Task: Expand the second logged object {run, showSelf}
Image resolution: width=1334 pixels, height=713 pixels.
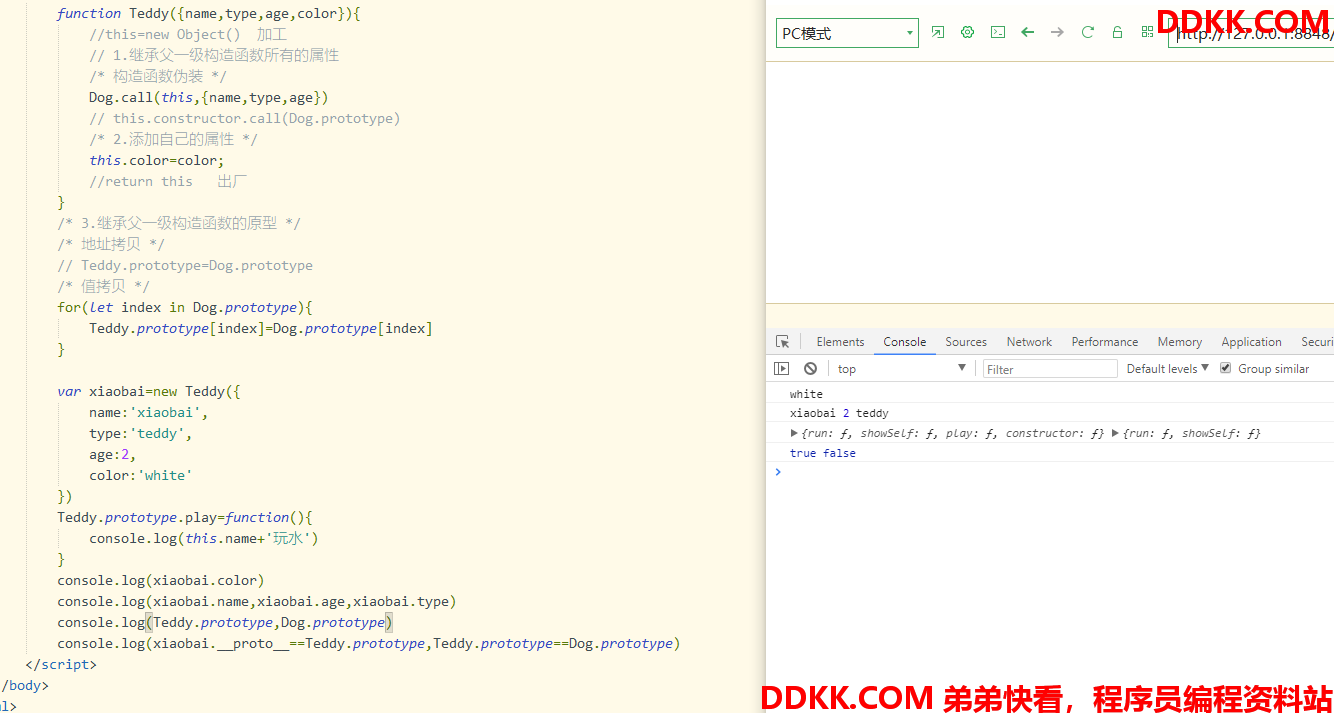Action: 1115,433
